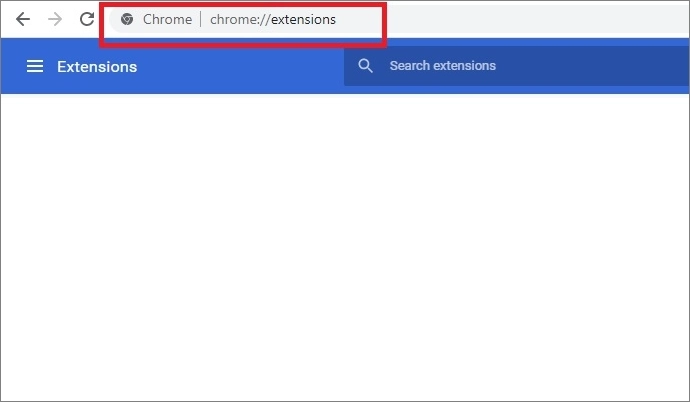This screenshot has height=402, width=690.
Task: Reload the extensions page
Action: pyautogui.click(x=87, y=19)
